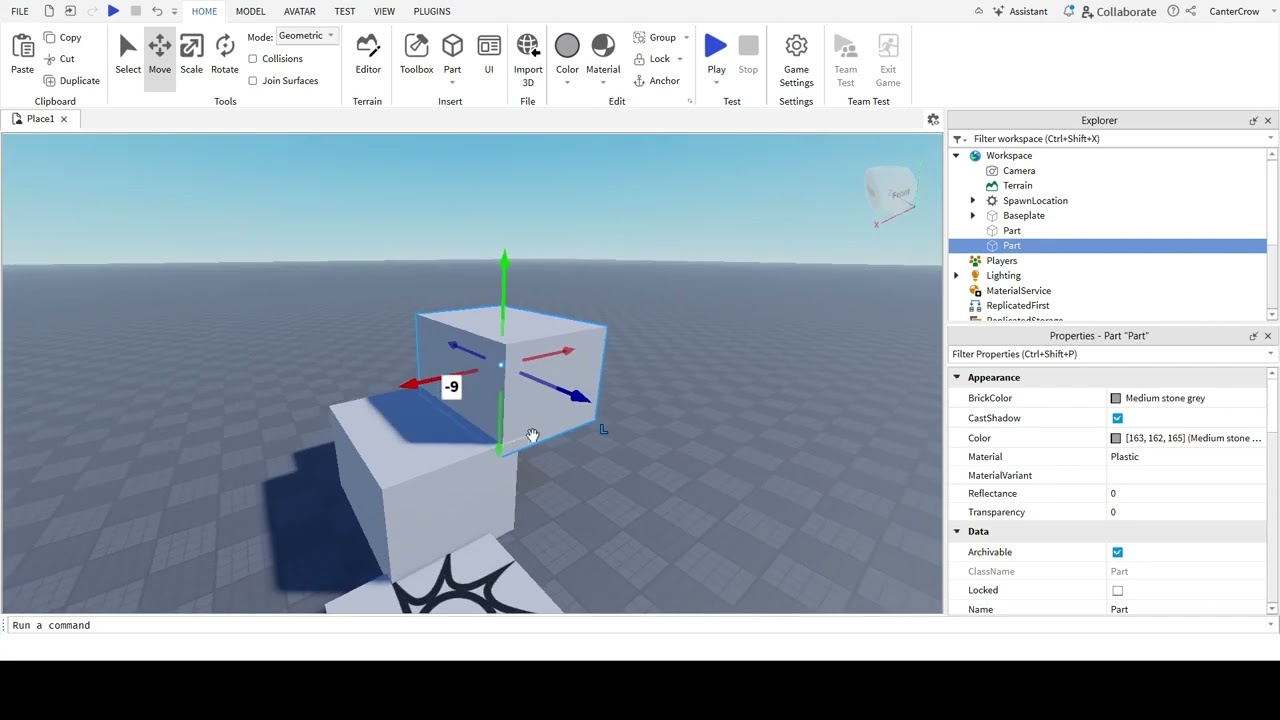1280x720 pixels.
Task: Expand the Baseplate tree item
Action: tap(972, 216)
